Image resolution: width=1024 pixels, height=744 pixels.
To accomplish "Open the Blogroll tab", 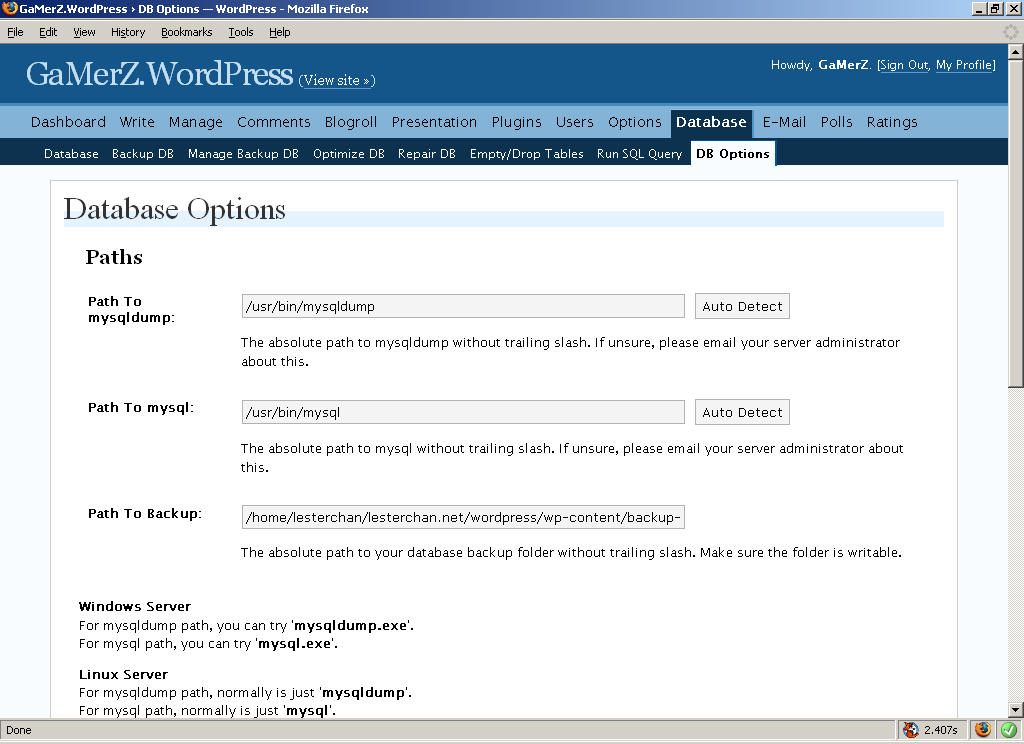I will point(351,122).
